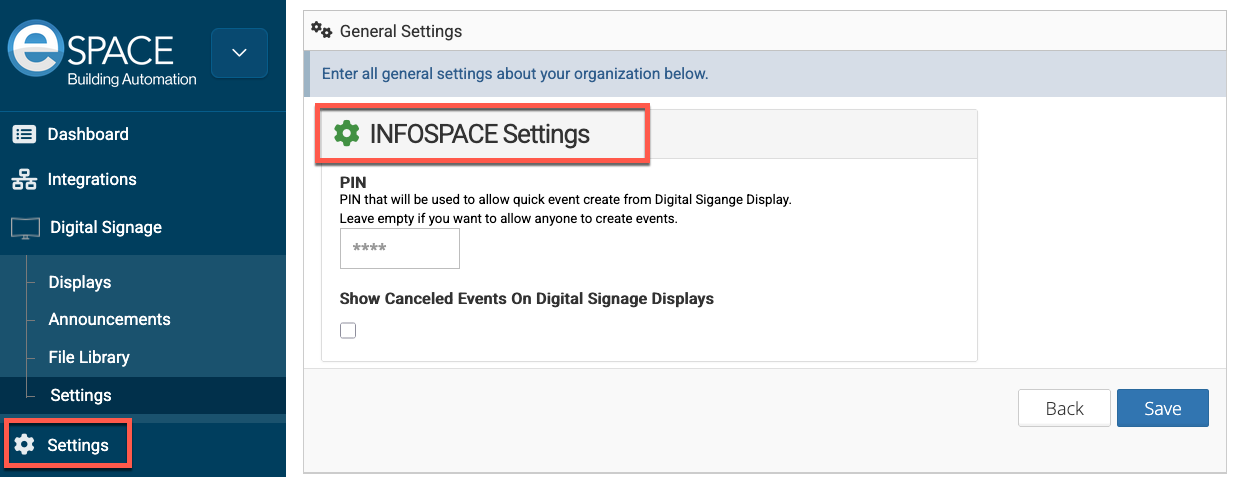Viewport: 1233px width, 477px height.
Task: Click the Save button
Action: (1162, 408)
